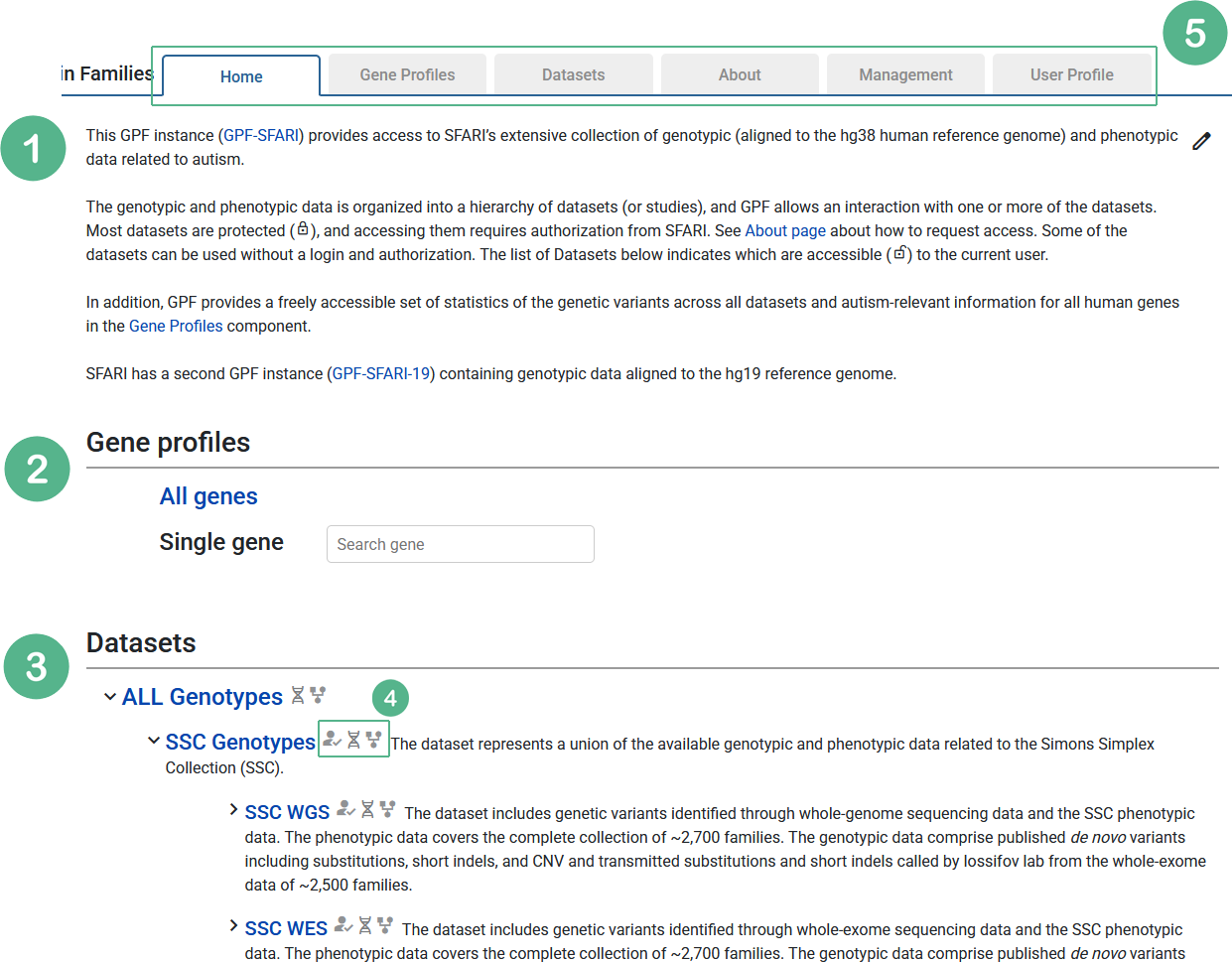
Task: Switch to the Datasets tab
Action: point(573,73)
